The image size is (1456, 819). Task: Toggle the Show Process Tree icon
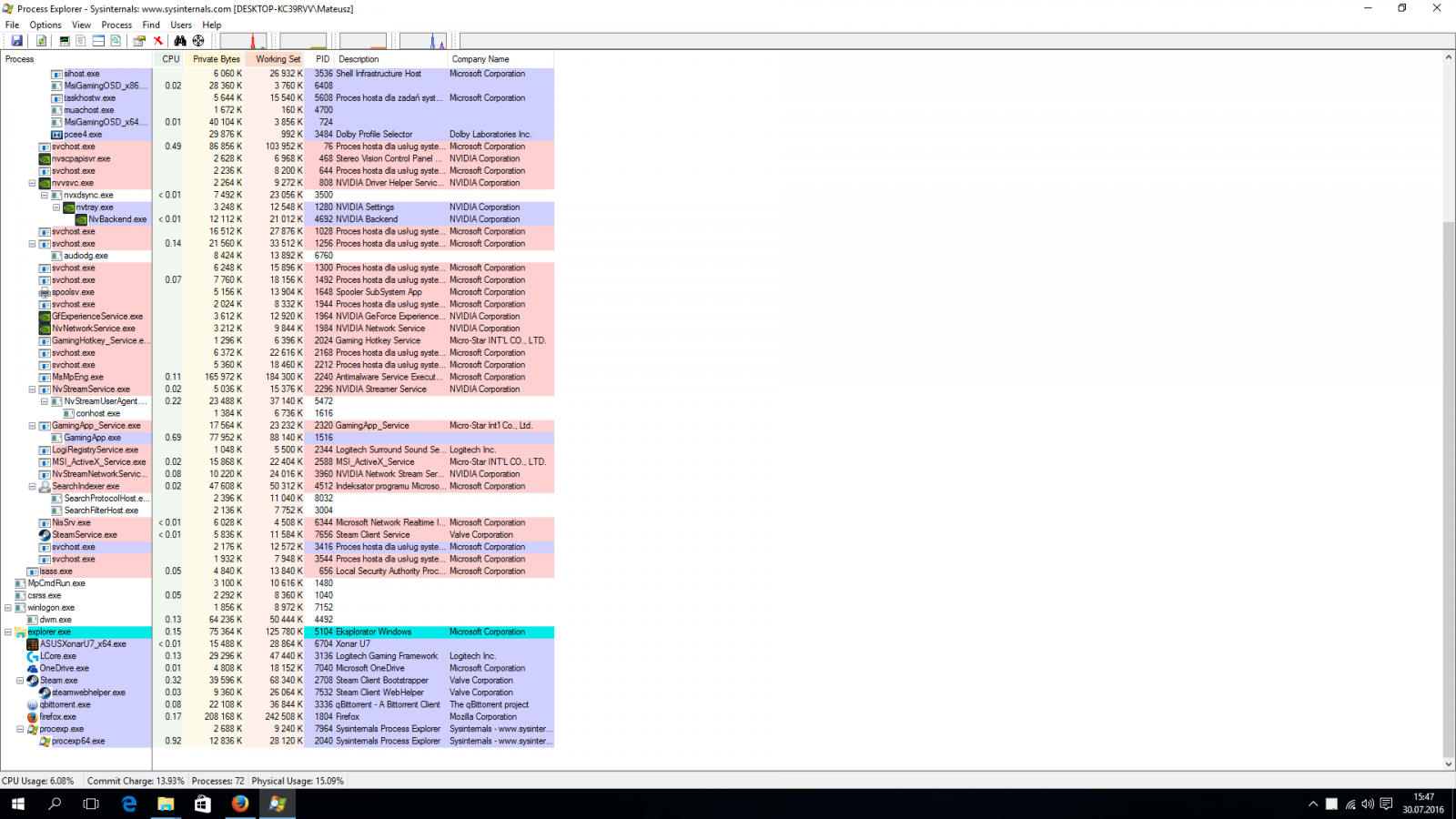tap(81, 41)
